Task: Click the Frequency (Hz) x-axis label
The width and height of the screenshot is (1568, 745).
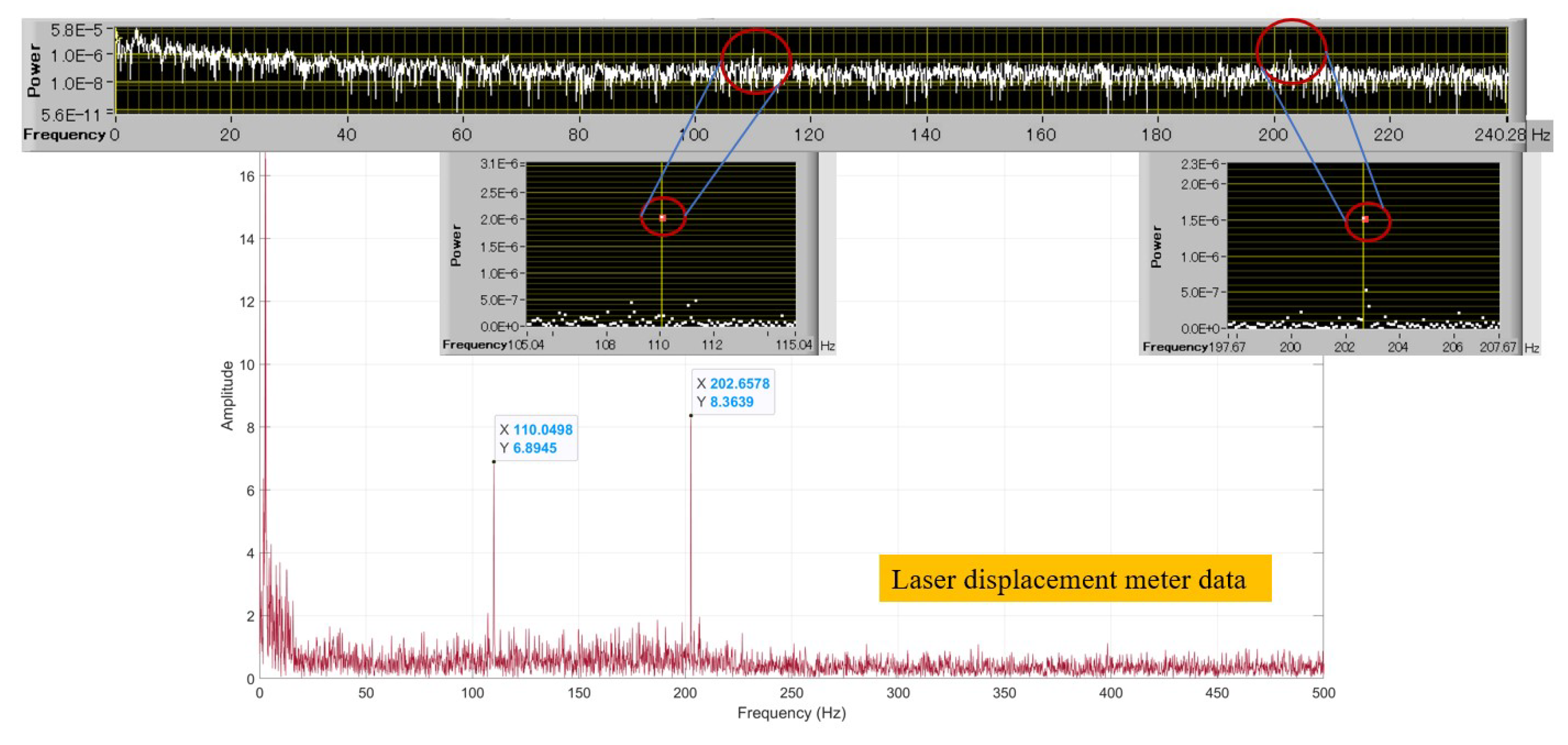Action: 791,713
